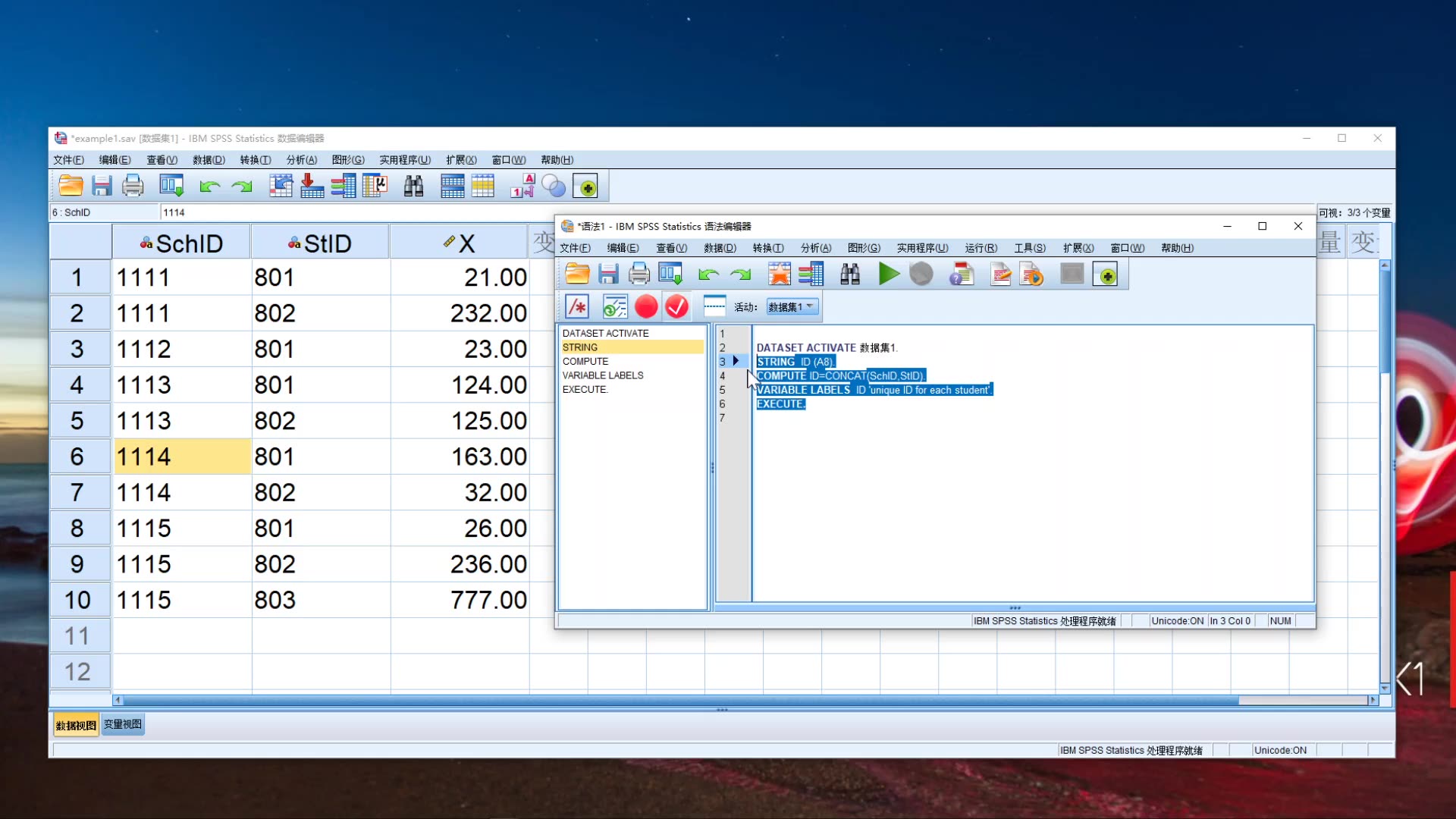Toggle breakpoint red circle button
Screen dimensions: 1456x819
(x=646, y=306)
